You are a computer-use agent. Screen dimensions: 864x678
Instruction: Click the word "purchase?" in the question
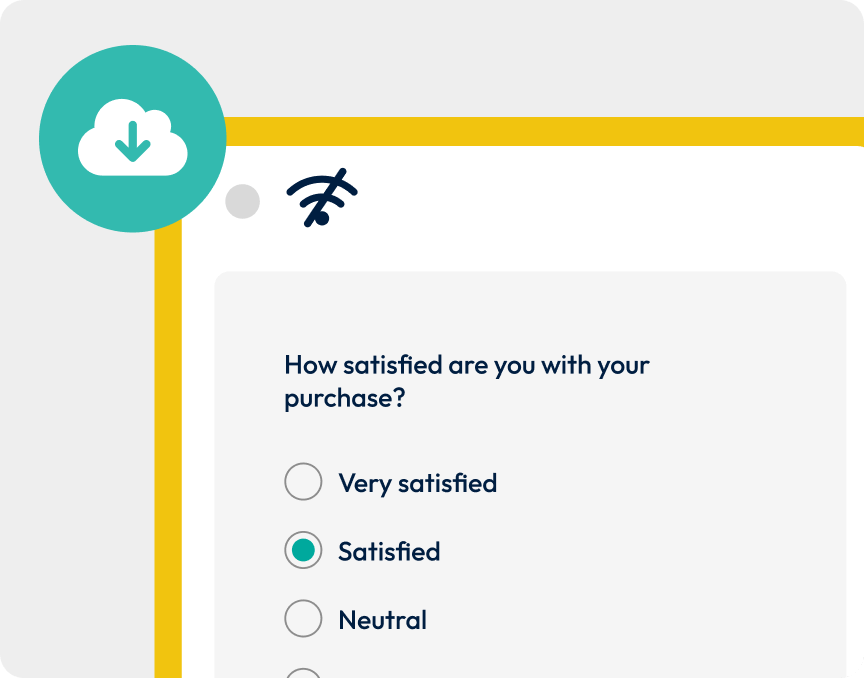344,399
